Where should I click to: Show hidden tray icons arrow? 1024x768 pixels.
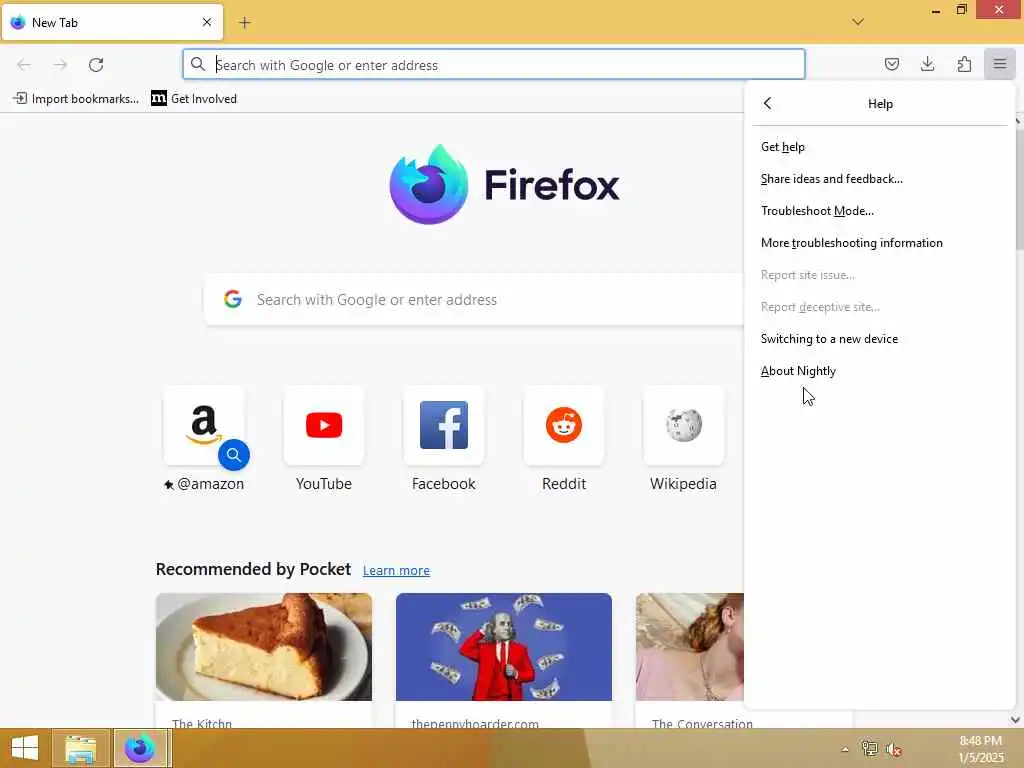pos(844,749)
